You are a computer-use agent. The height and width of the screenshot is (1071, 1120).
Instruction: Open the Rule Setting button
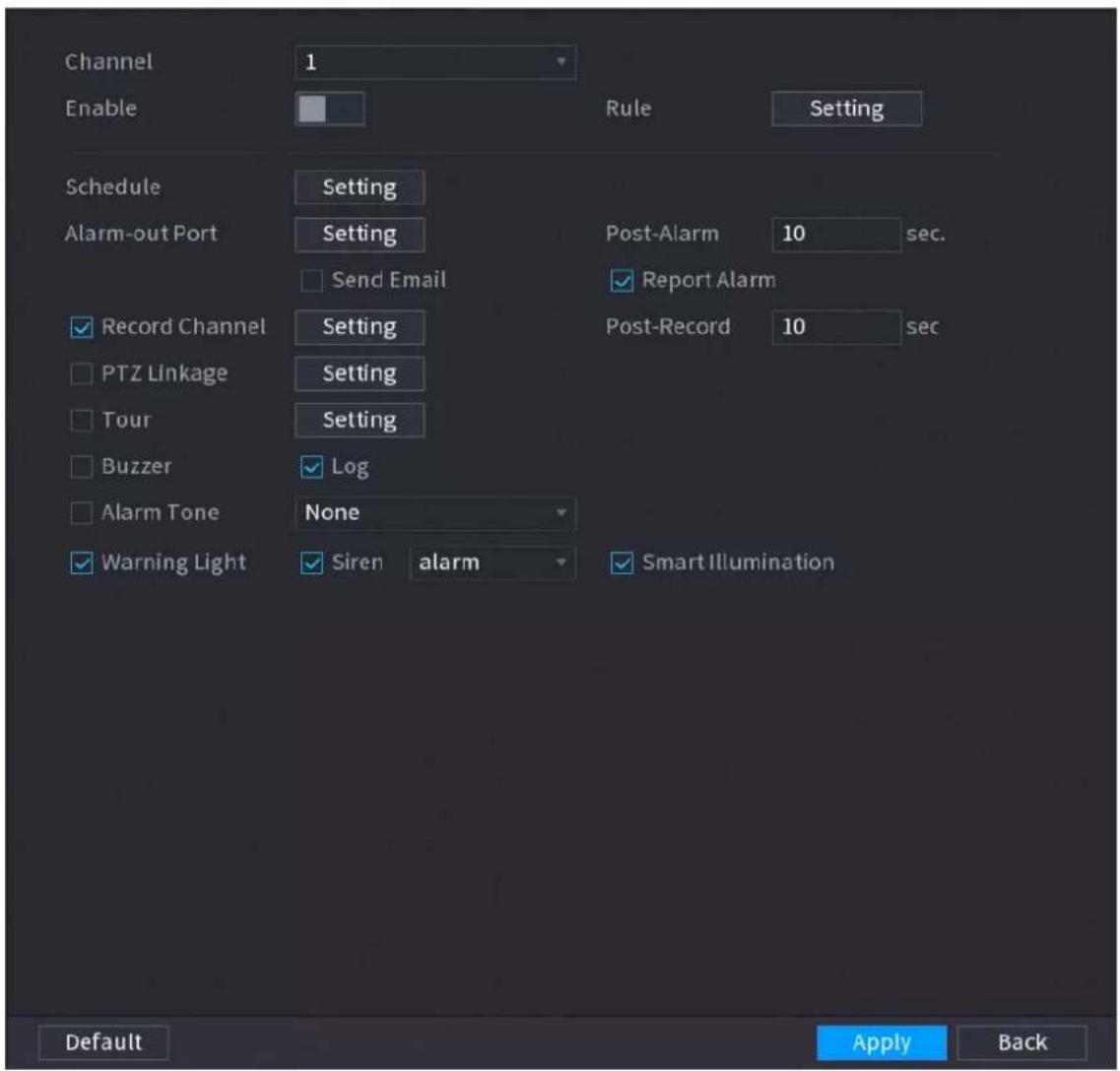coord(846,108)
